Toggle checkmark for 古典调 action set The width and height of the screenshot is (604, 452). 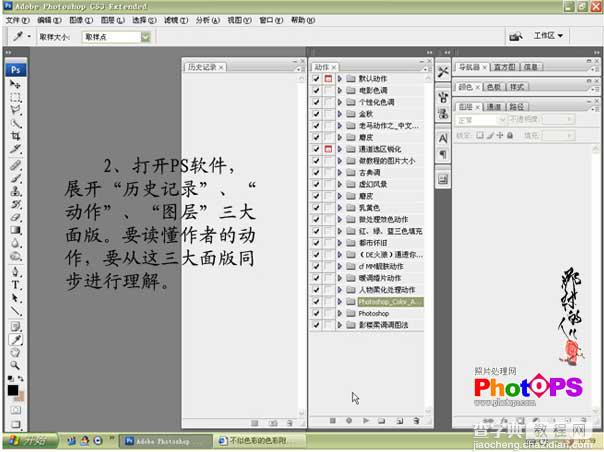[x=316, y=173]
